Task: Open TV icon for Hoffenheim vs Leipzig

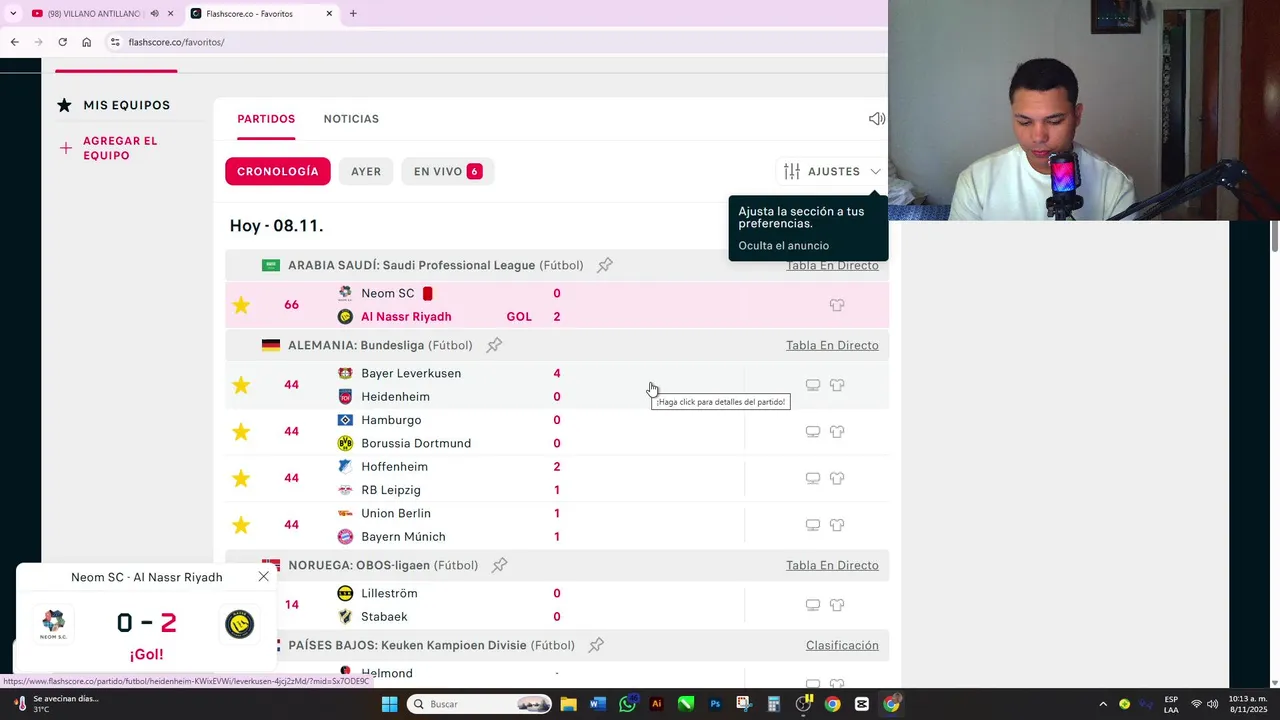Action: tap(813, 478)
